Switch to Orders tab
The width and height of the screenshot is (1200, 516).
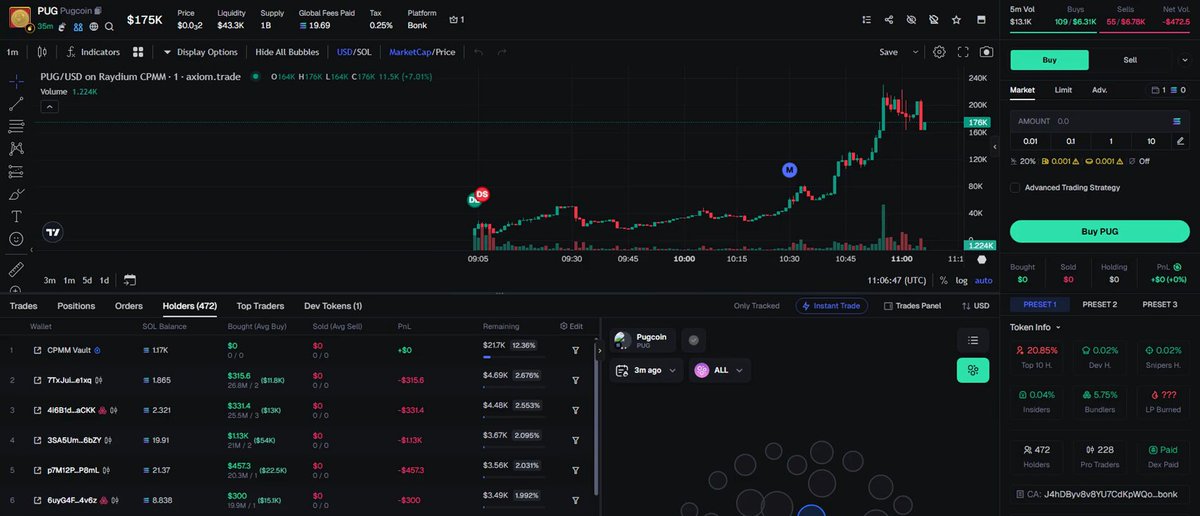coord(129,306)
